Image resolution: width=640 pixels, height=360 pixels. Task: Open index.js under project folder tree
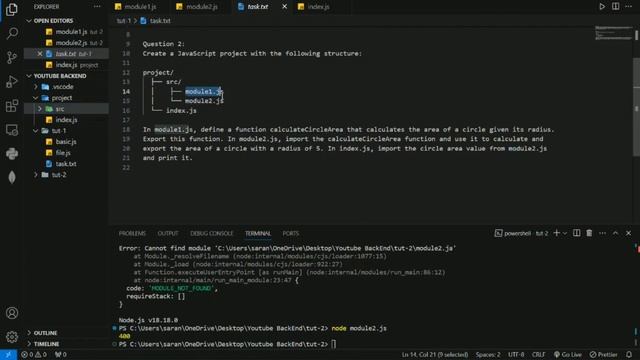[67, 120]
